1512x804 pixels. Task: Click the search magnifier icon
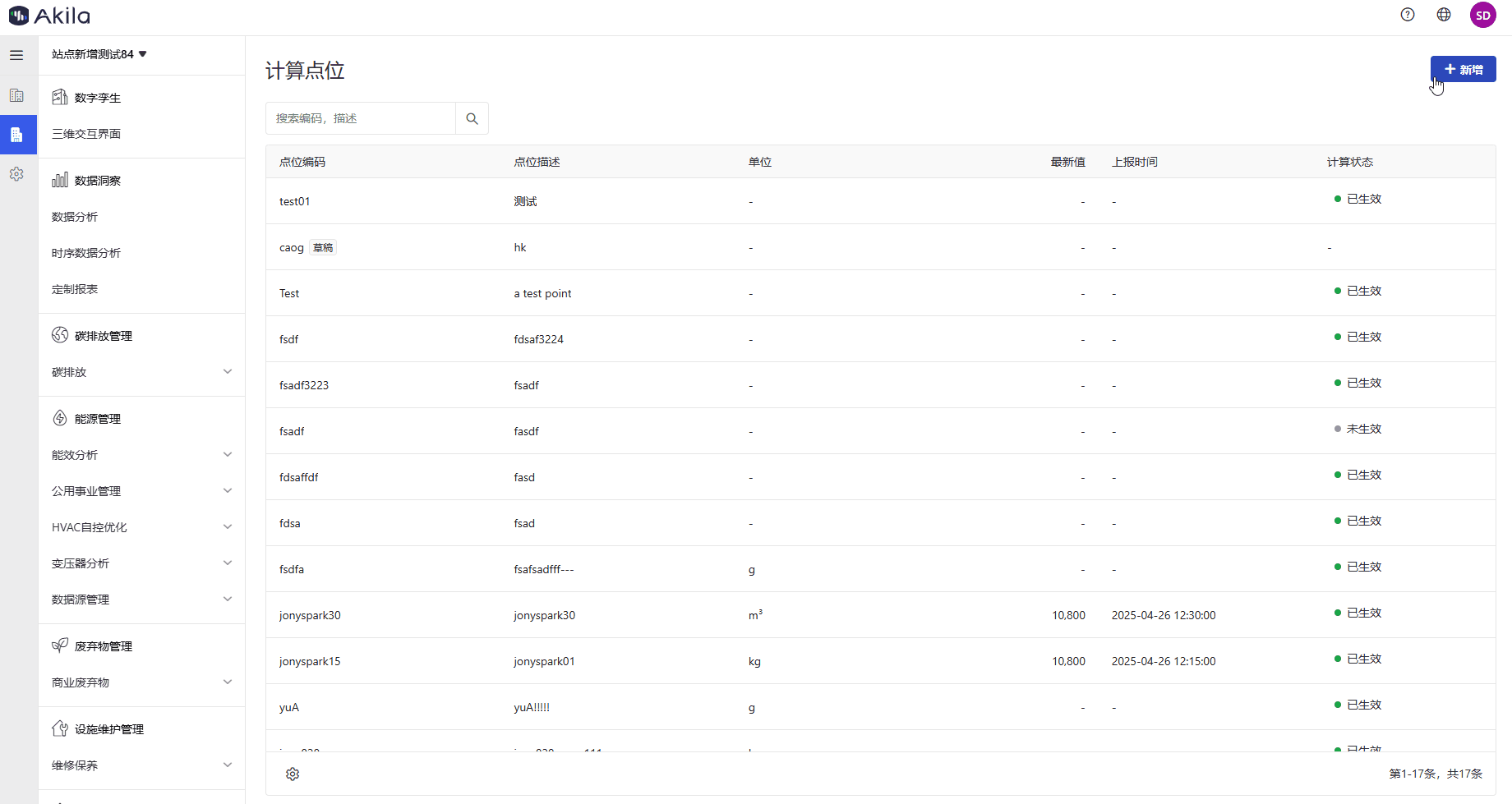pos(472,118)
